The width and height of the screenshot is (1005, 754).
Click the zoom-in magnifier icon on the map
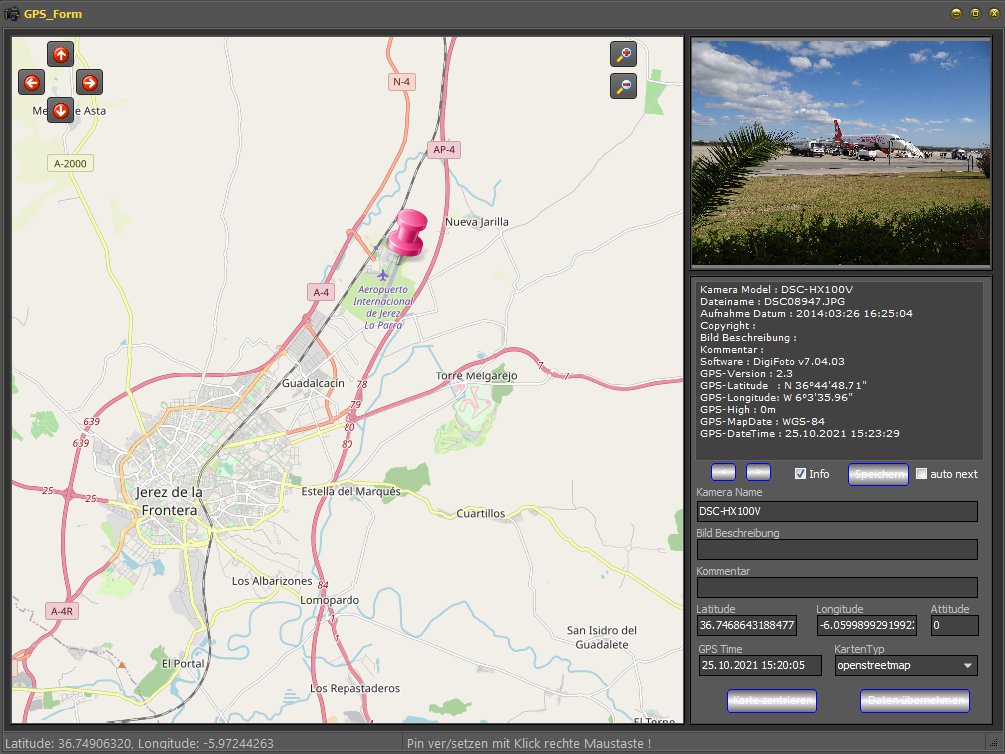point(622,54)
